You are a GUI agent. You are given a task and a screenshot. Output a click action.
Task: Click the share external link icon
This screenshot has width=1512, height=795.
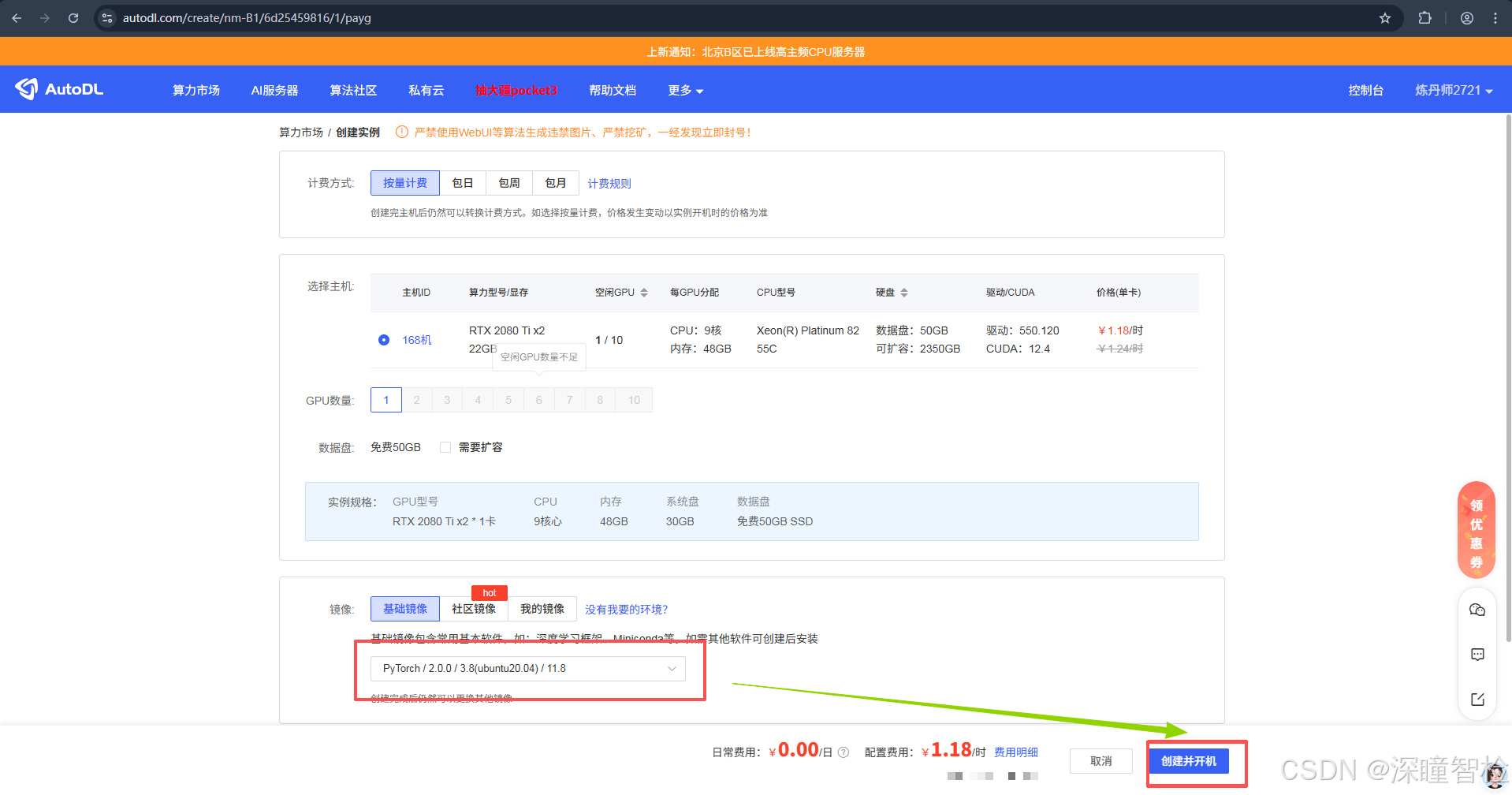coord(1477,700)
